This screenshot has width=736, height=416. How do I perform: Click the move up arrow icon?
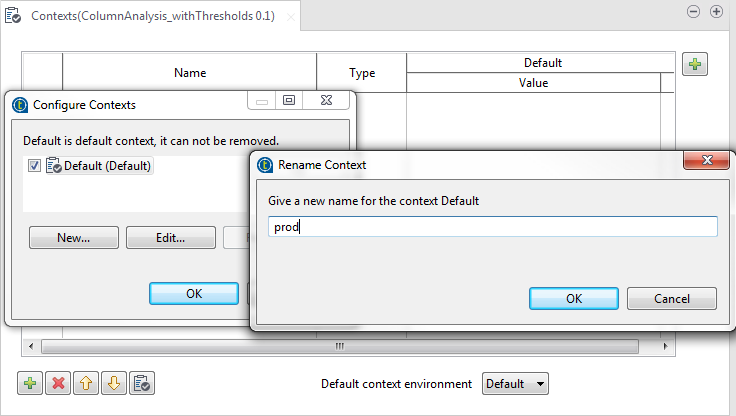click(x=86, y=384)
